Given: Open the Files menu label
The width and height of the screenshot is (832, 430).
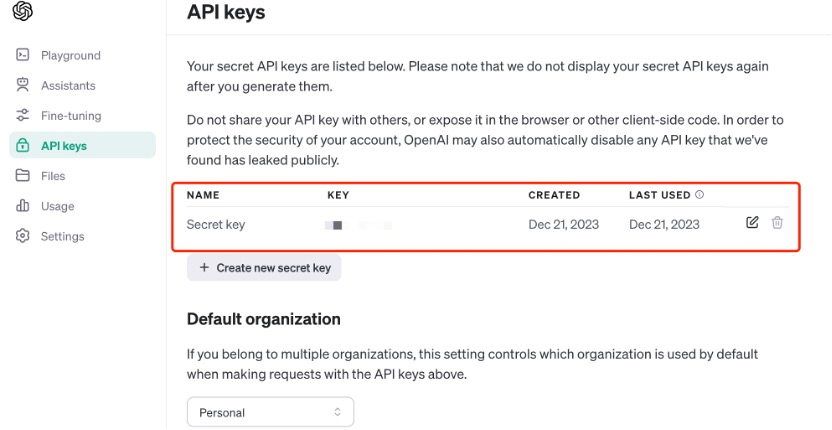Looking at the screenshot, I should click(x=53, y=176).
